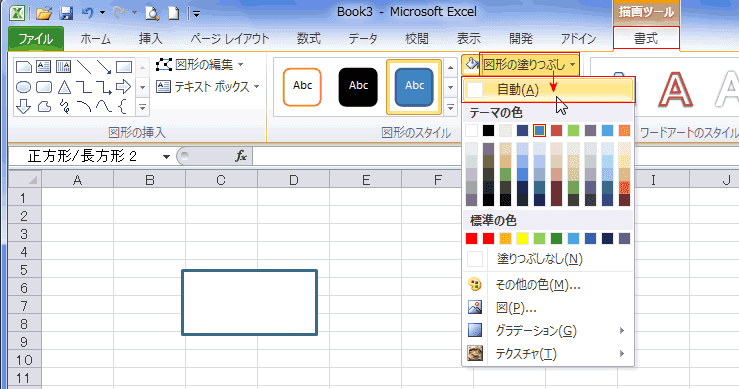Select the Oval shape
Image resolution: width=739 pixels, height=389 pixels.
pyautogui.click(x=24, y=87)
